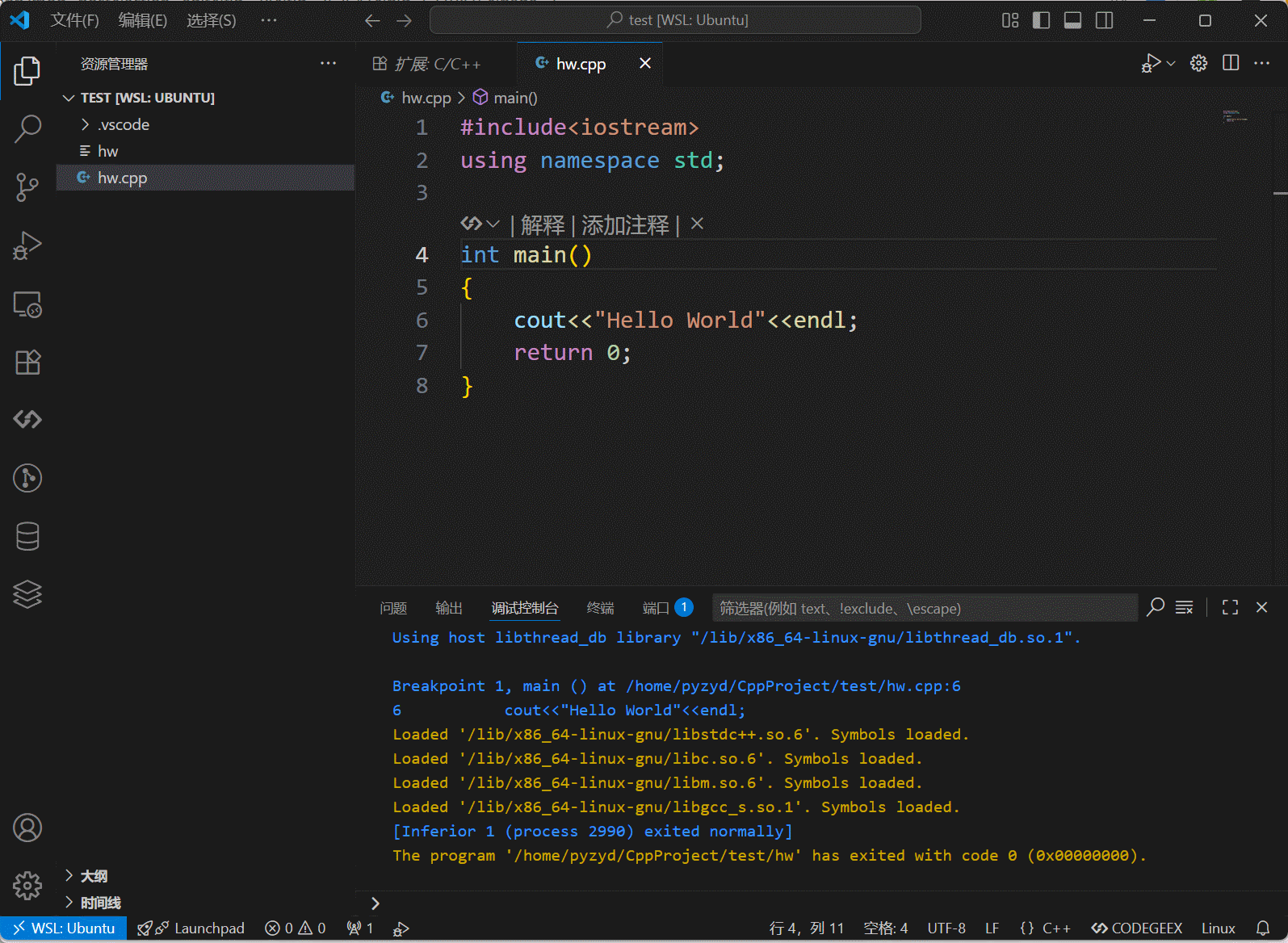The height and width of the screenshot is (943, 1288).
Task: Click Launchpad in status bar
Action: pyautogui.click(x=191, y=928)
